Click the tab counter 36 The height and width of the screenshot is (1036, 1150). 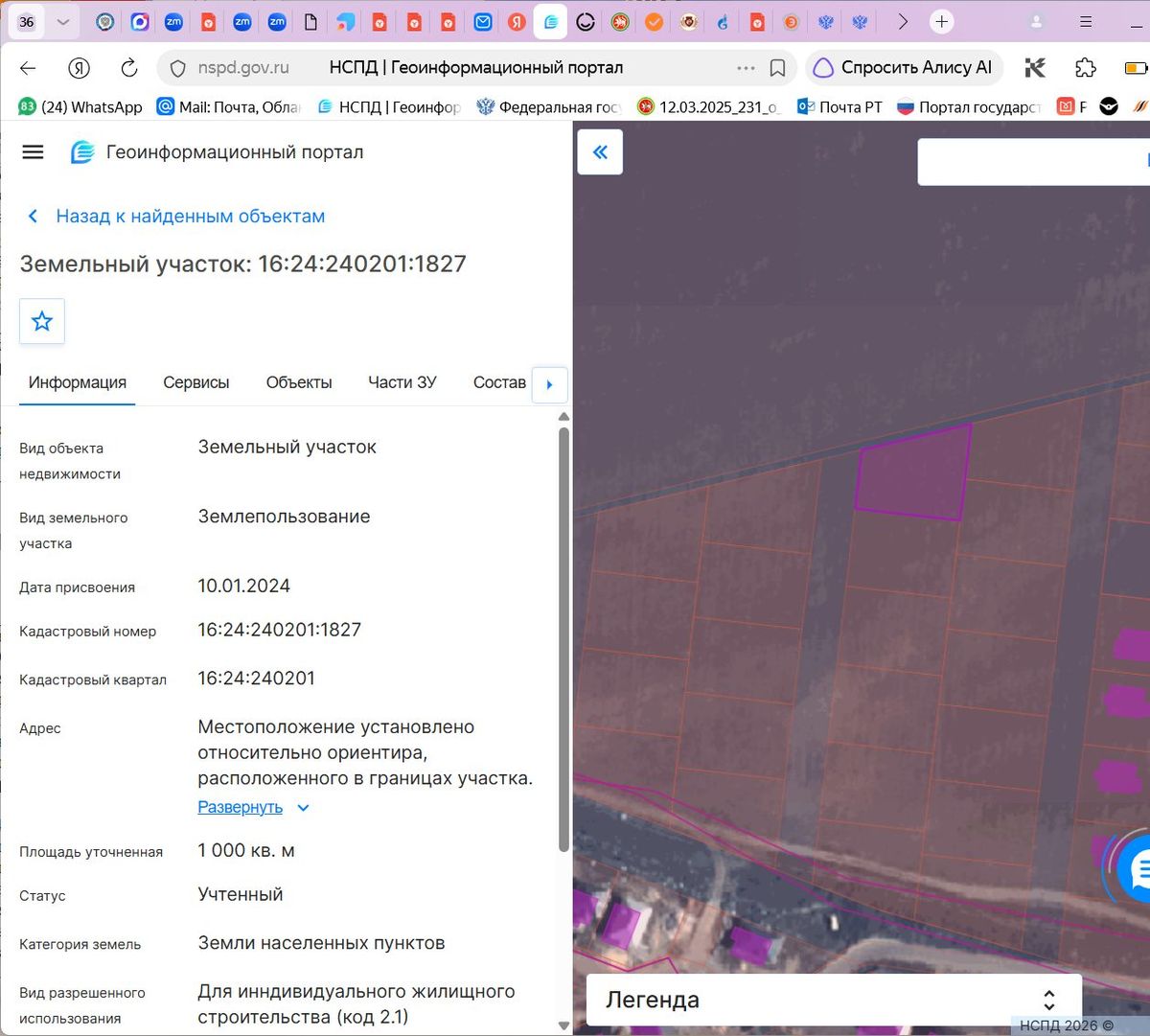point(27,22)
